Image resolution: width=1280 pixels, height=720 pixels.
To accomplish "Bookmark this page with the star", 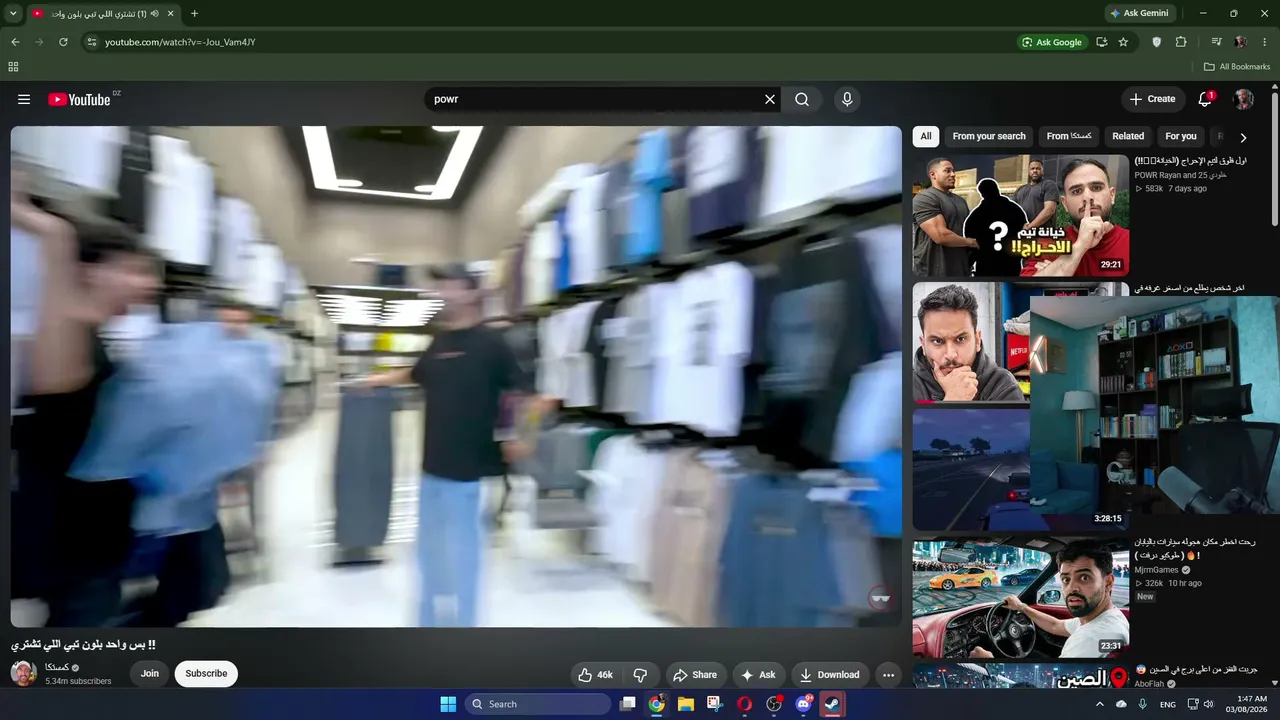I will pyautogui.click(x=1123, y=42).
